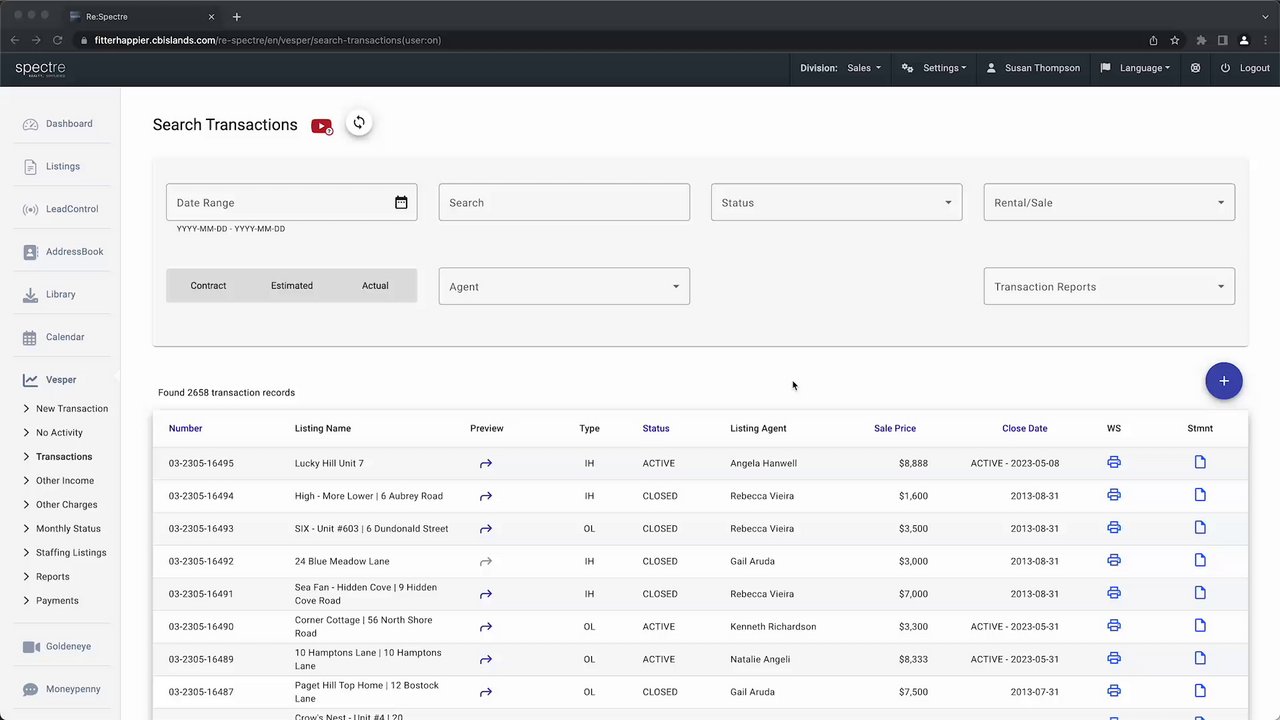Click the printer worksheet icon for Lucky Hill Unit 7
Viewport: 1280px width, 720px height.
[1114, 462]
